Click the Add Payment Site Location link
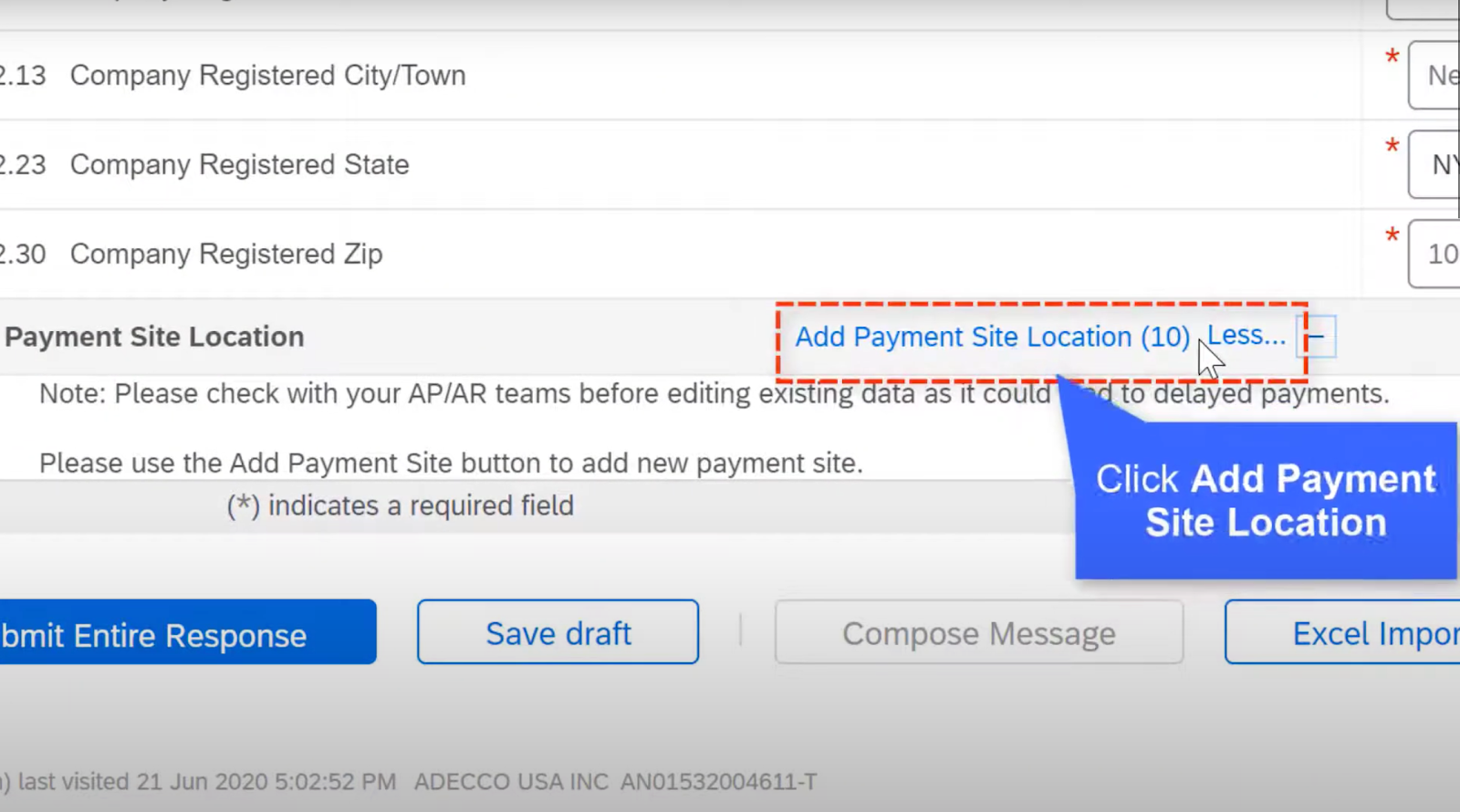Viewport: 1460px width, 812px height. (992, 338)
